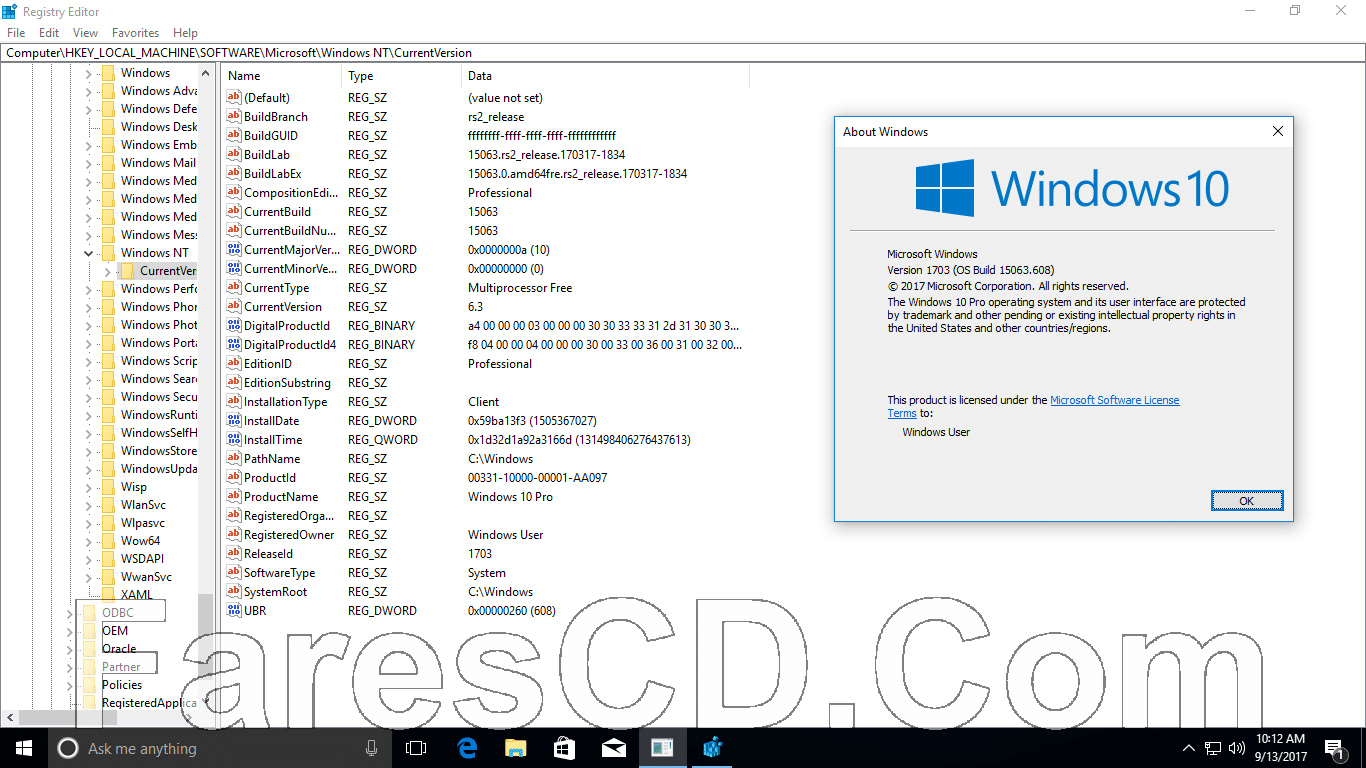Select the XAML key in tree
1366x768 pixels.
pos(137,595)
